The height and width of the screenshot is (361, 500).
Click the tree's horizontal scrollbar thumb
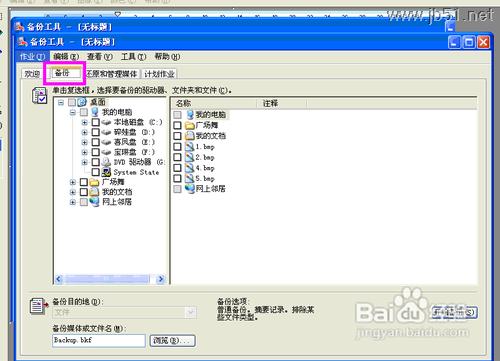[107, 279]
